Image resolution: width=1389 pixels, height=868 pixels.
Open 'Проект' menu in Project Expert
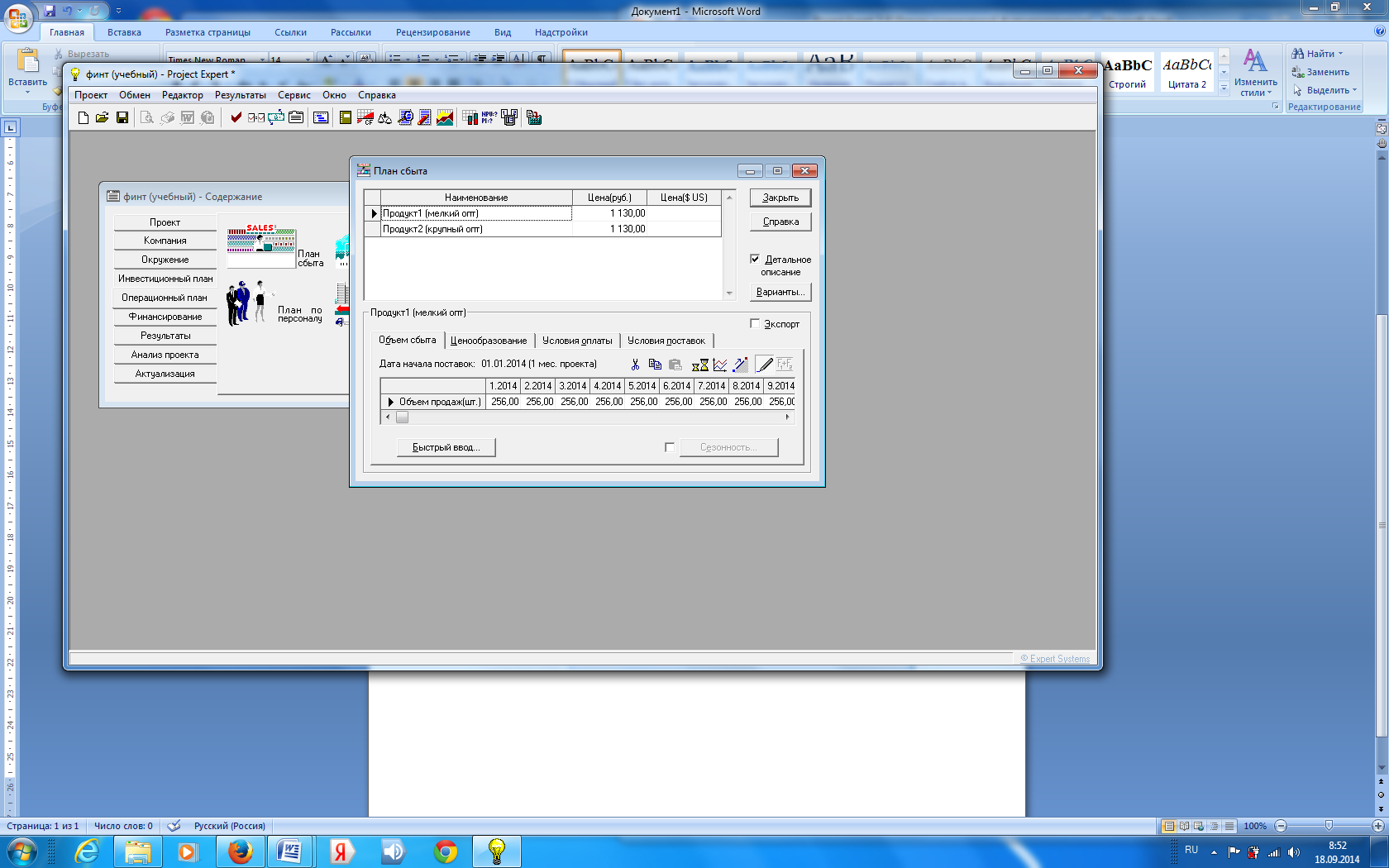pos(91,95)
